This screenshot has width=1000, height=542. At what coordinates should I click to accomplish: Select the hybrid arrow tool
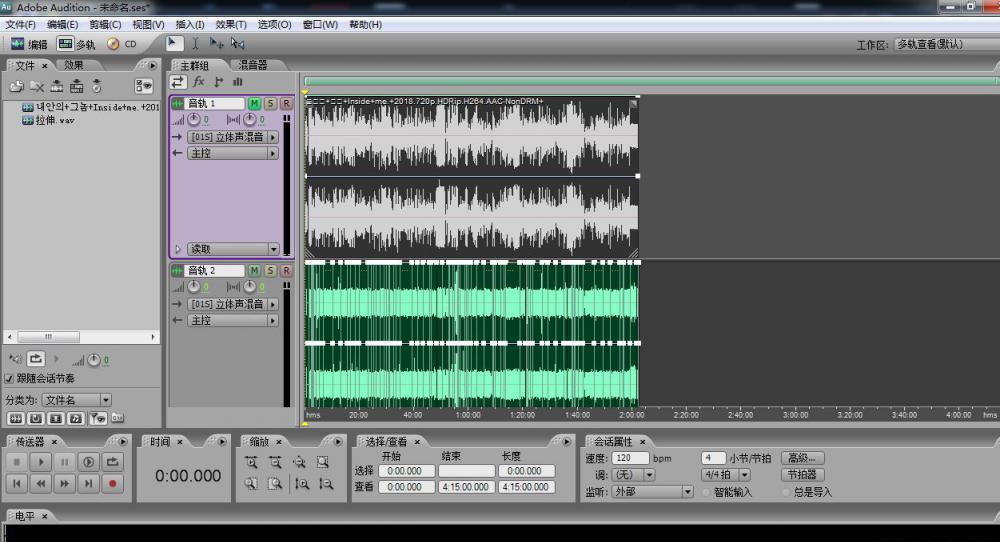click(x=173, y=43)
